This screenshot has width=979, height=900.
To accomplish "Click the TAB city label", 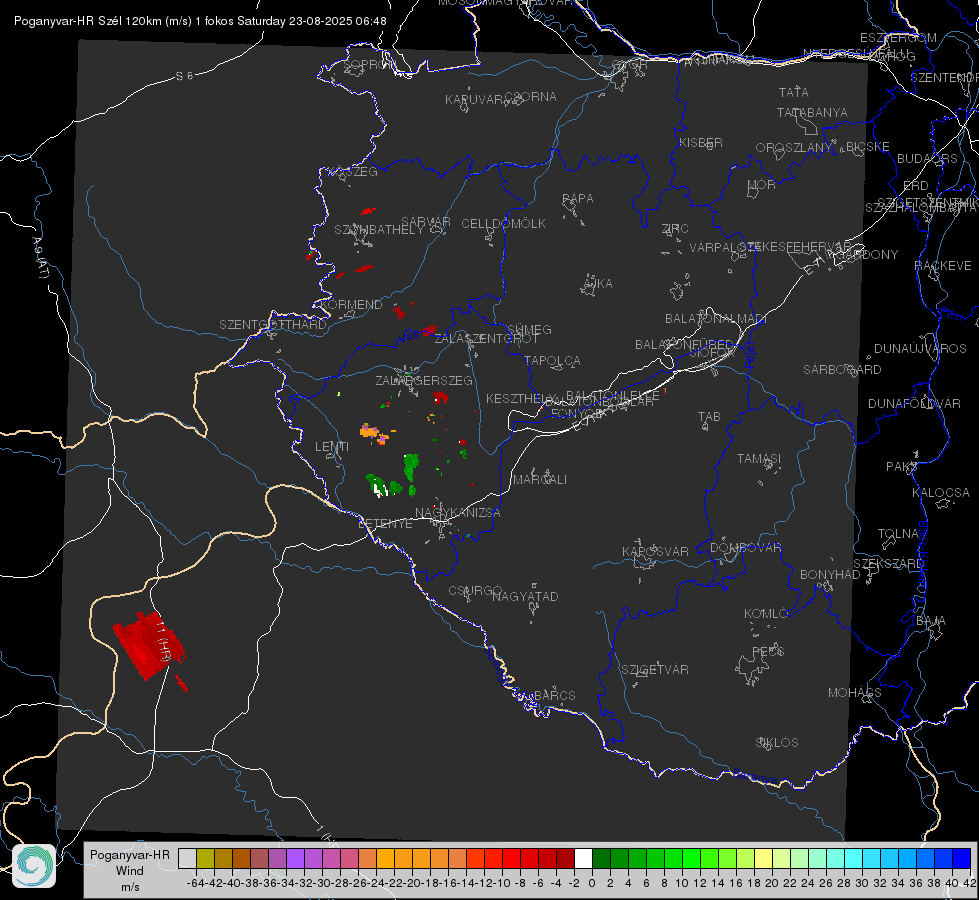I will pos(709,417).
